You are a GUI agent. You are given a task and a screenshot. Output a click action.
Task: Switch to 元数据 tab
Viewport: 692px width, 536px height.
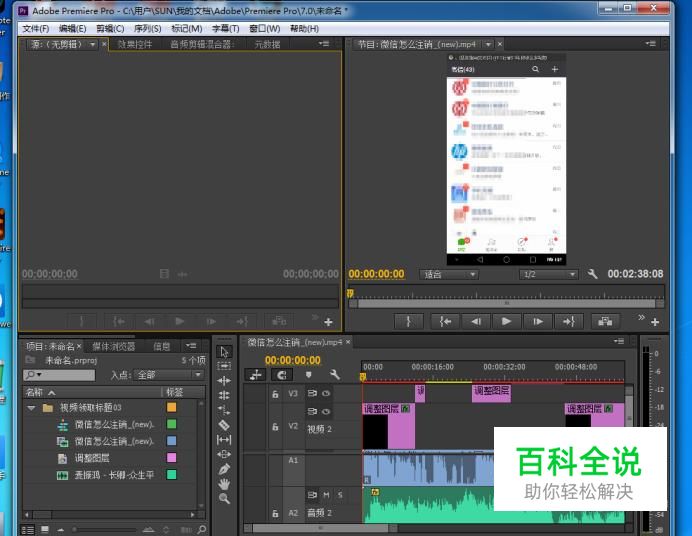[267, 44]
